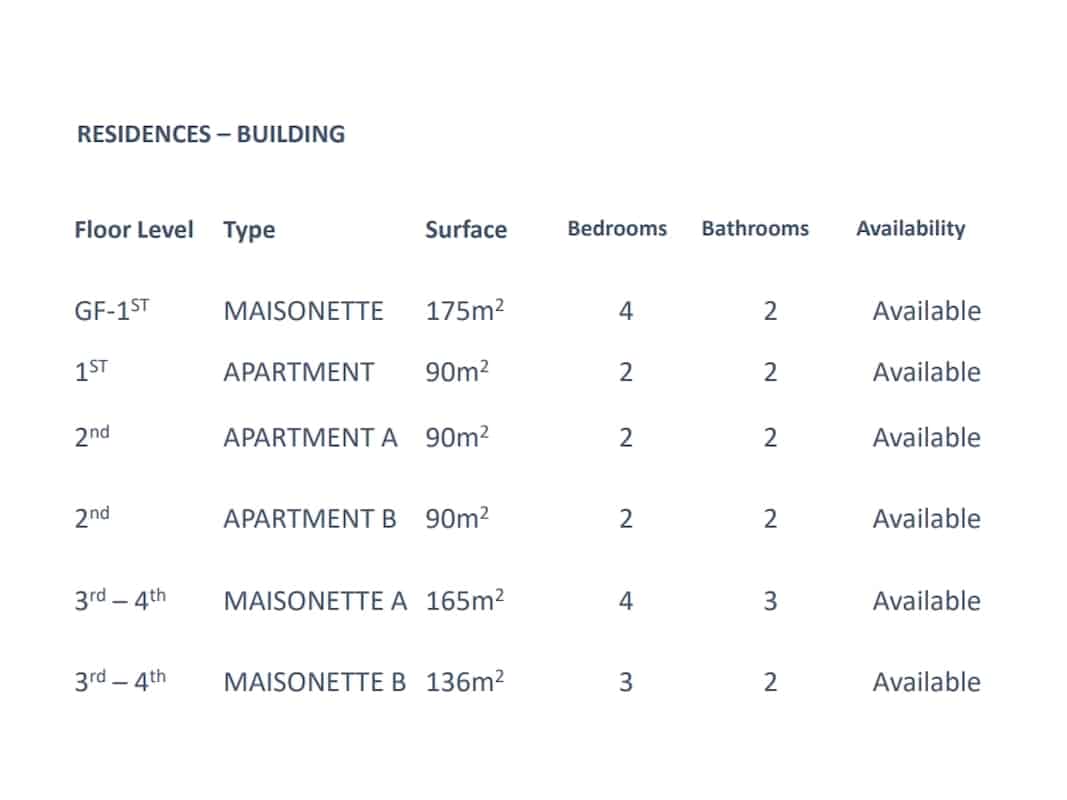Select the GF-1ST floor level cell

click(112, 310)
